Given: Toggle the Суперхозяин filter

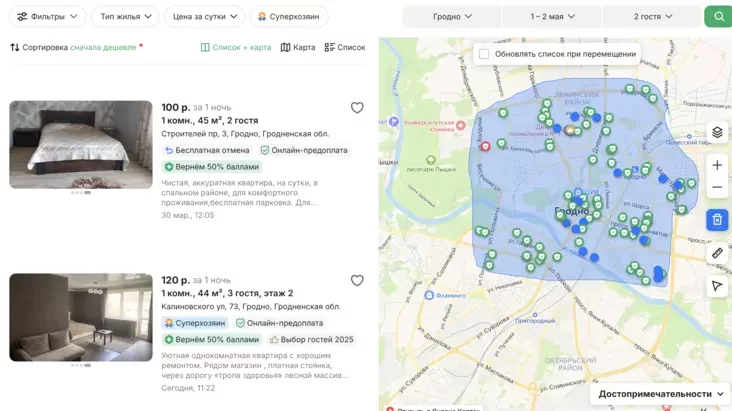Looking at the screenshot, I should 289,17.
